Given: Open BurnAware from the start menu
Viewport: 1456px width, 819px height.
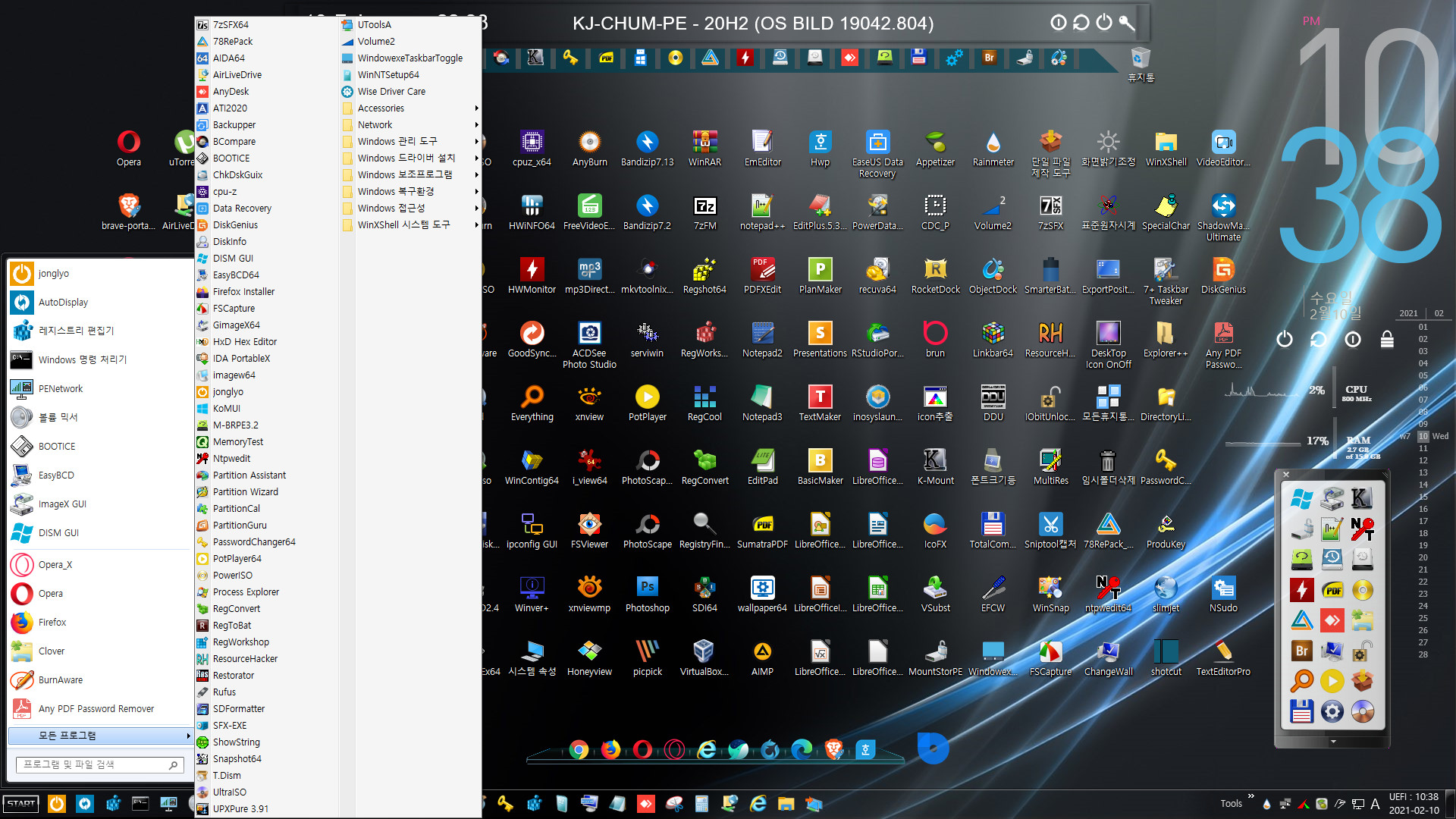Looking at the screenshot, I should (x=100, y=680).
